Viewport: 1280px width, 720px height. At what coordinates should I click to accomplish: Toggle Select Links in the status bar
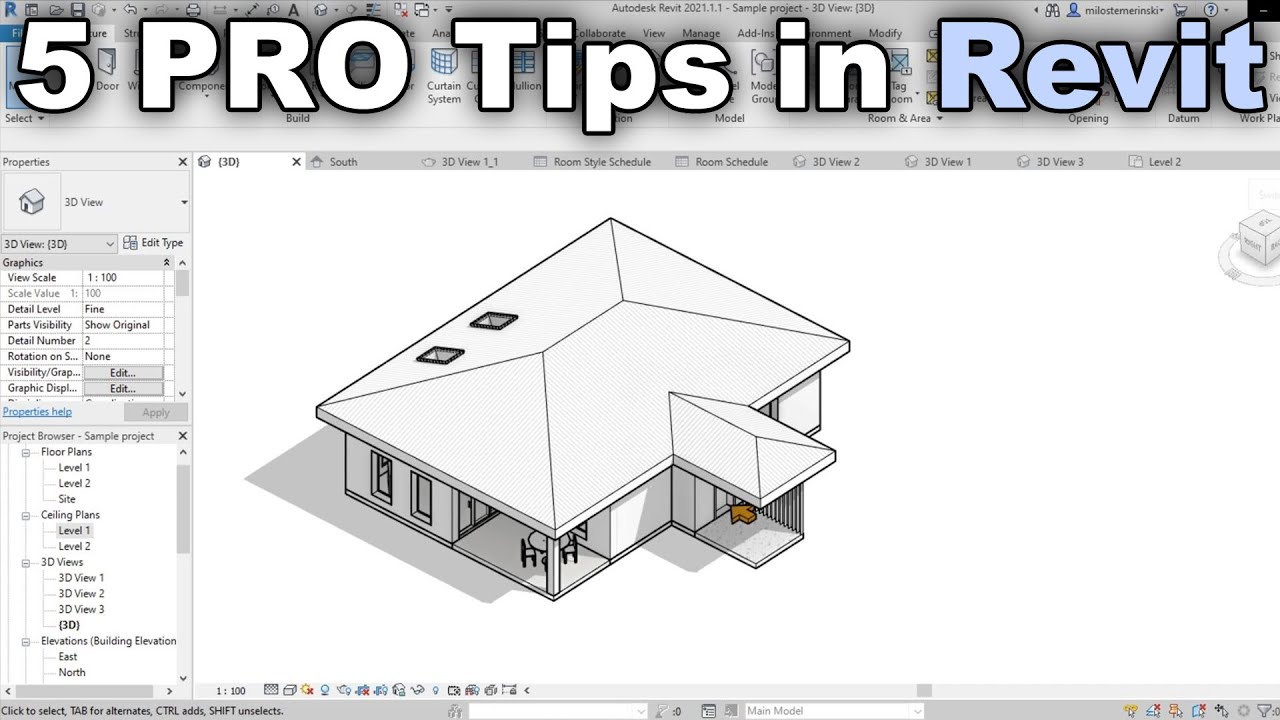coord(1131,710)
